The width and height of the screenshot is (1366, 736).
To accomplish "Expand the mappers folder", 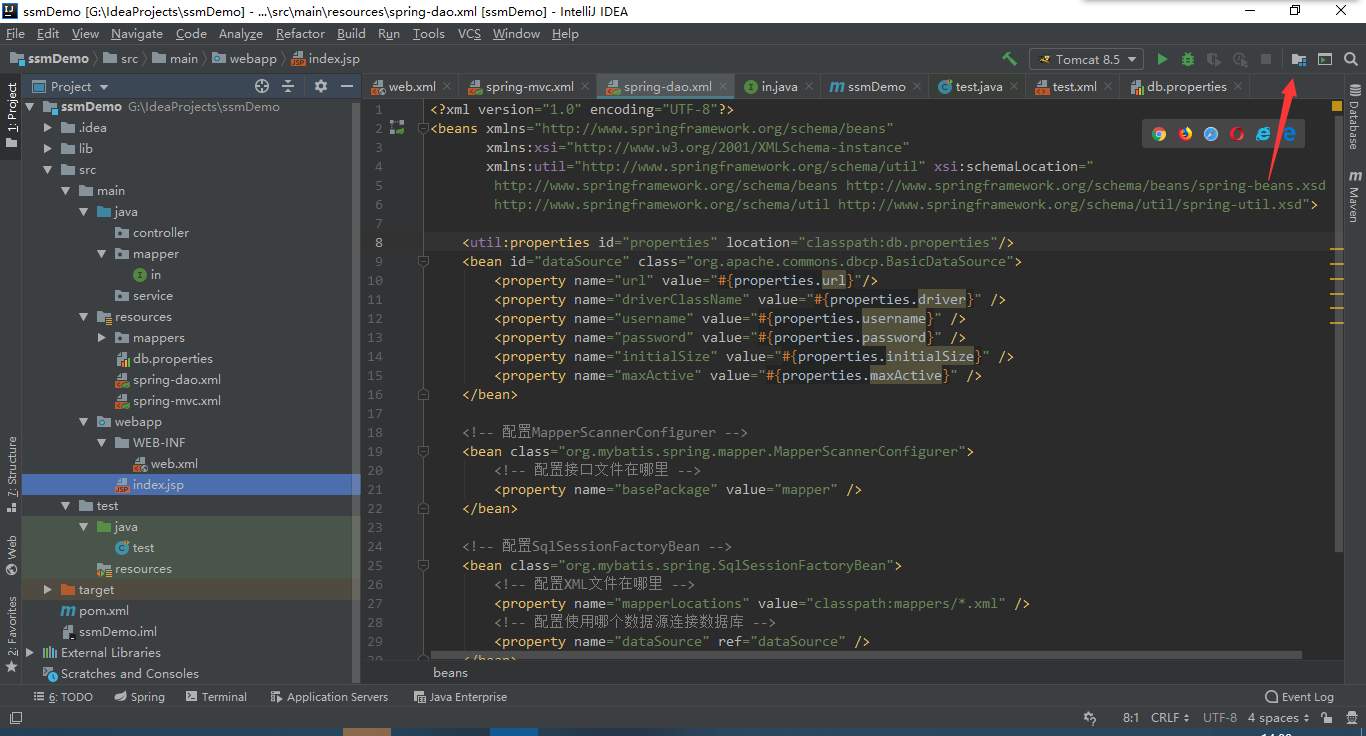I will pos(102,338).
